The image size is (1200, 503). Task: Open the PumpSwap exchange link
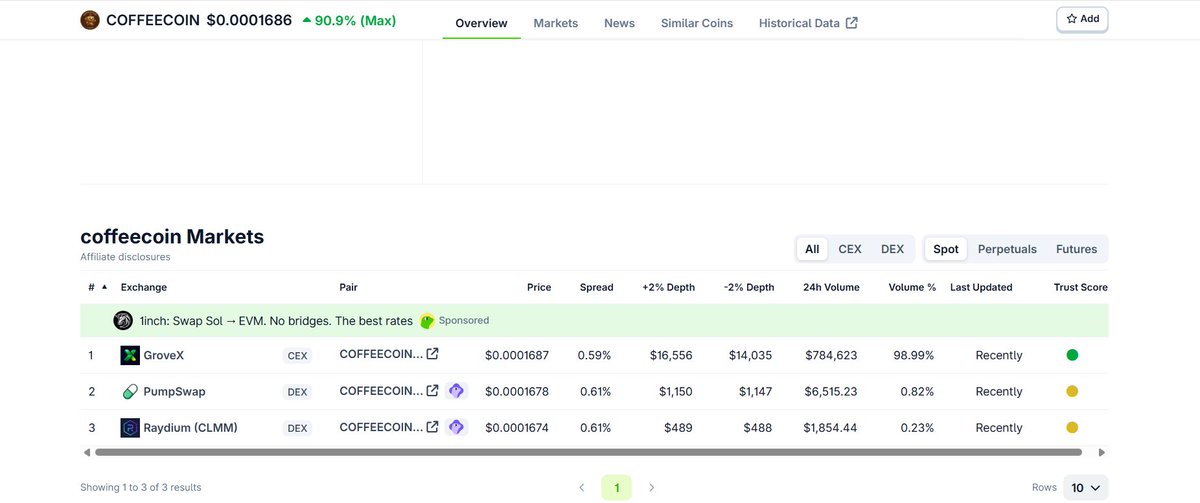[174, 391]
